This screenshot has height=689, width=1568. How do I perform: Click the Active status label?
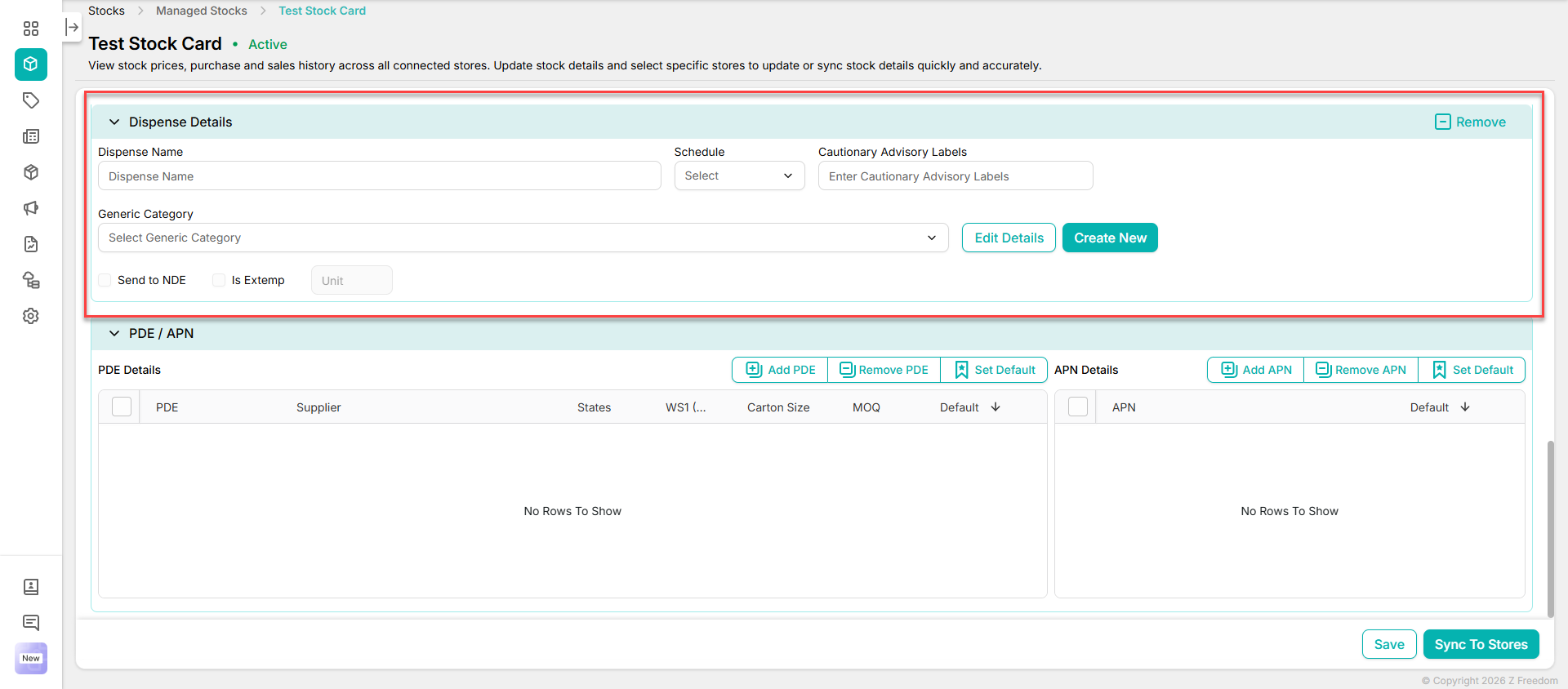[268, 44]
